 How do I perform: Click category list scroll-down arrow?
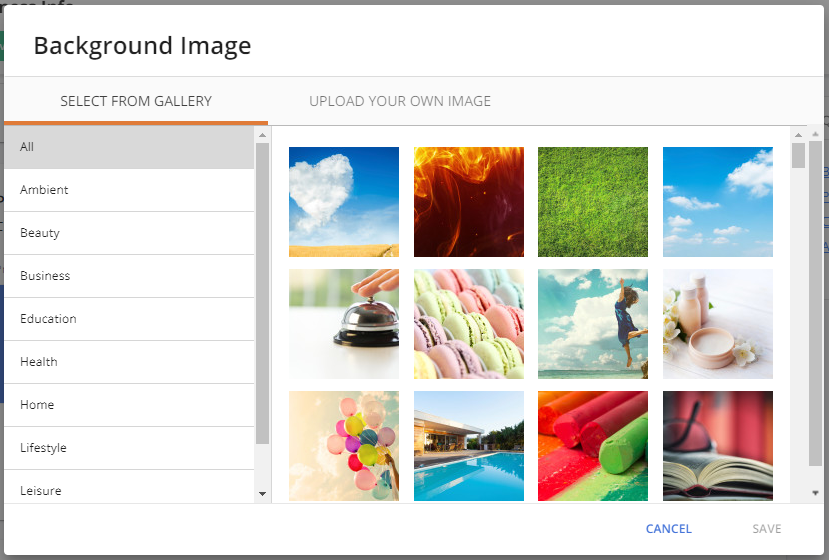262,494
